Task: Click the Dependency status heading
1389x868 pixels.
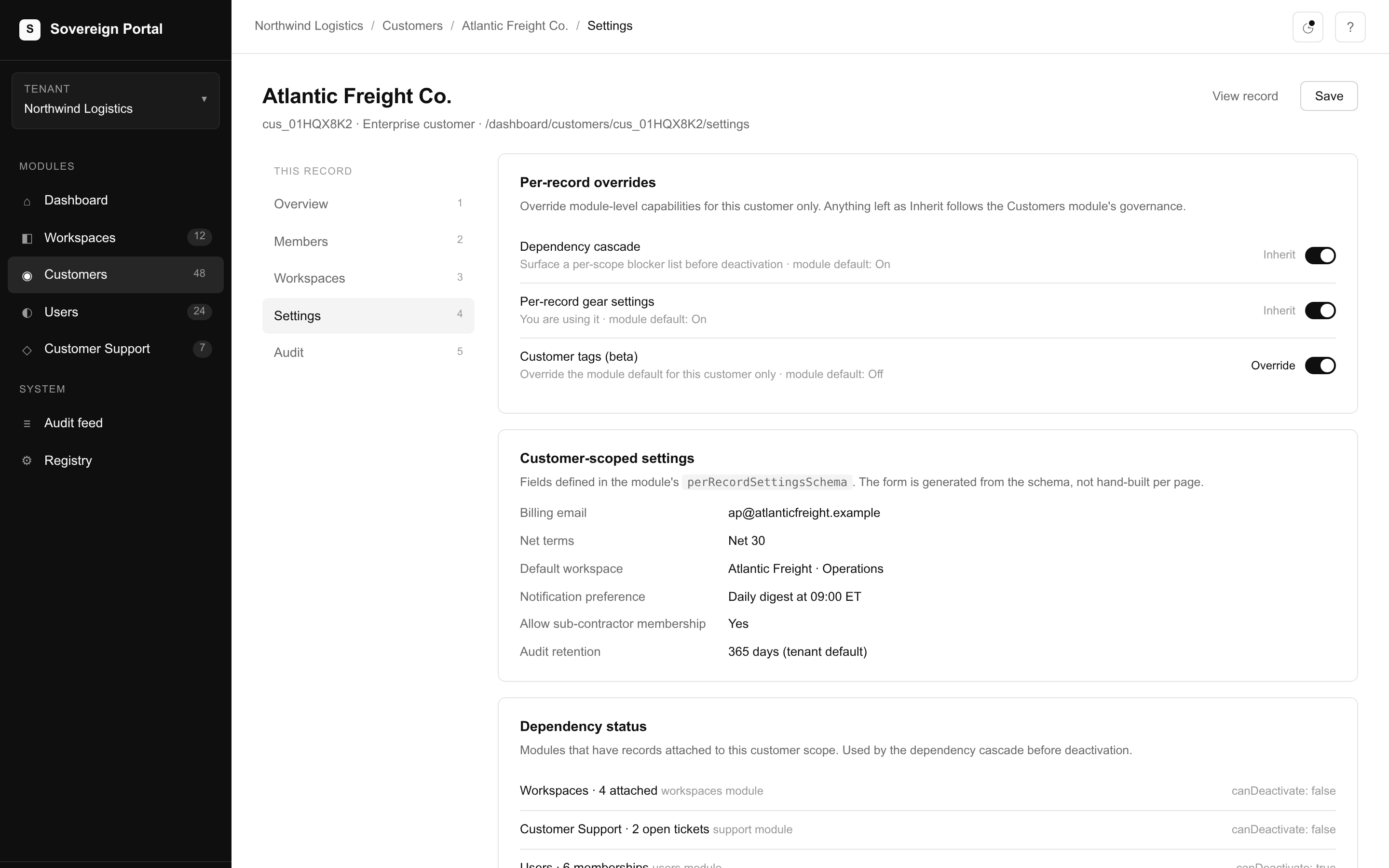Action: coord(583,726)
